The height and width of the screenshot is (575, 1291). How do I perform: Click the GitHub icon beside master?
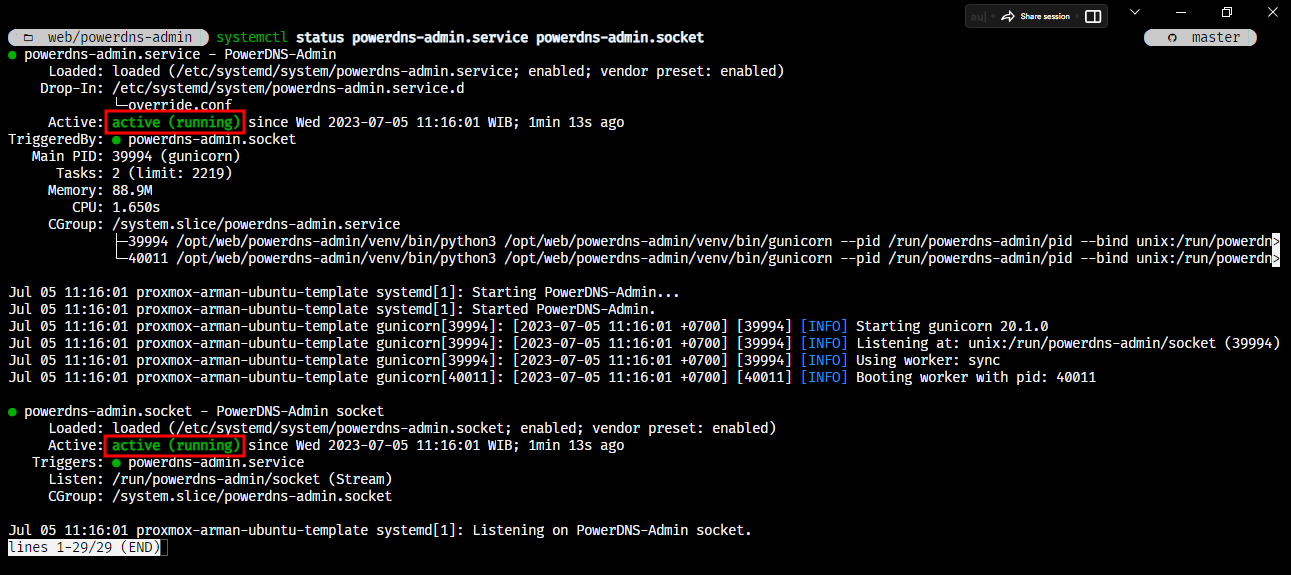click(1173, 38)
